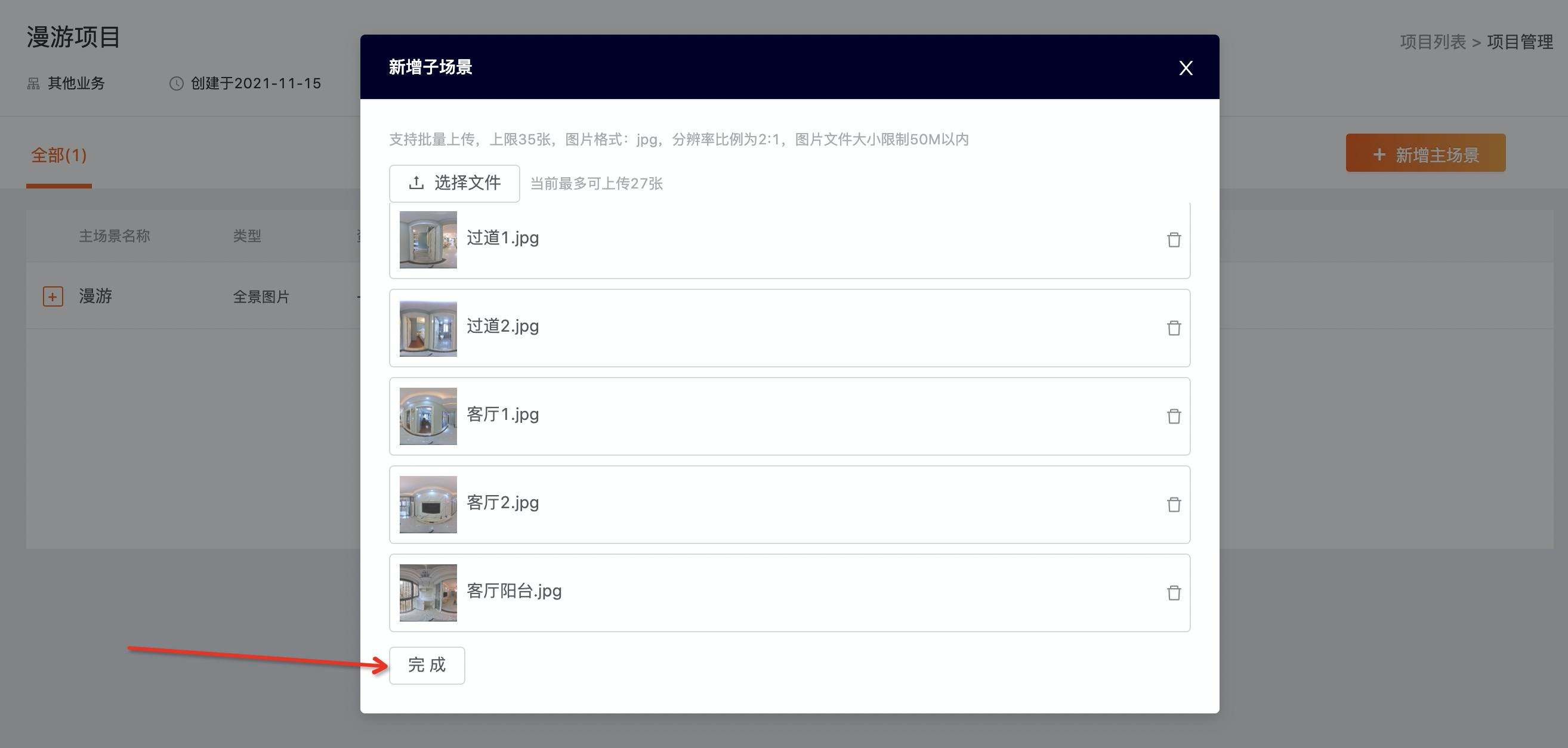The height and width of the screenshot is (748, 1568).
Task: Select the 客厅2.jpg file name
Action: (x=503, y=503)
